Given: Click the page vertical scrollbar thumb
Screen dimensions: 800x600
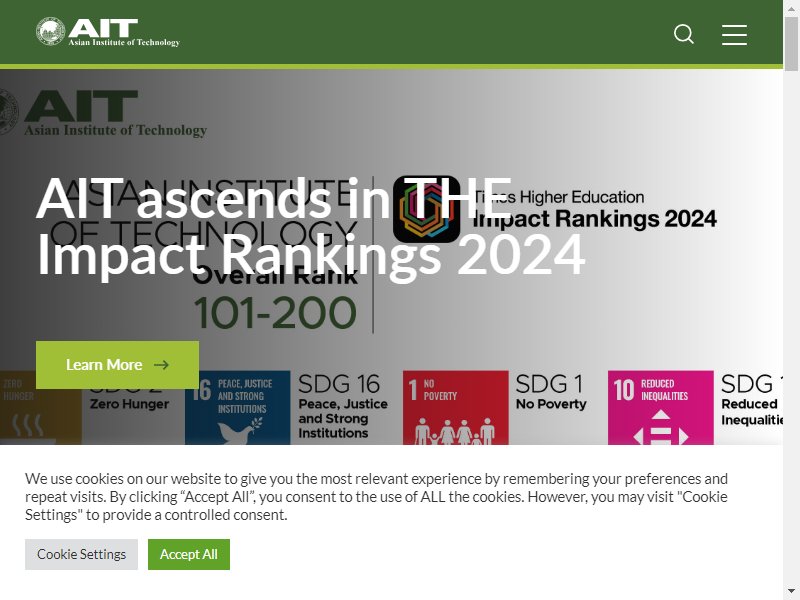Looking at the screenshot, I should tap(791, 44).
